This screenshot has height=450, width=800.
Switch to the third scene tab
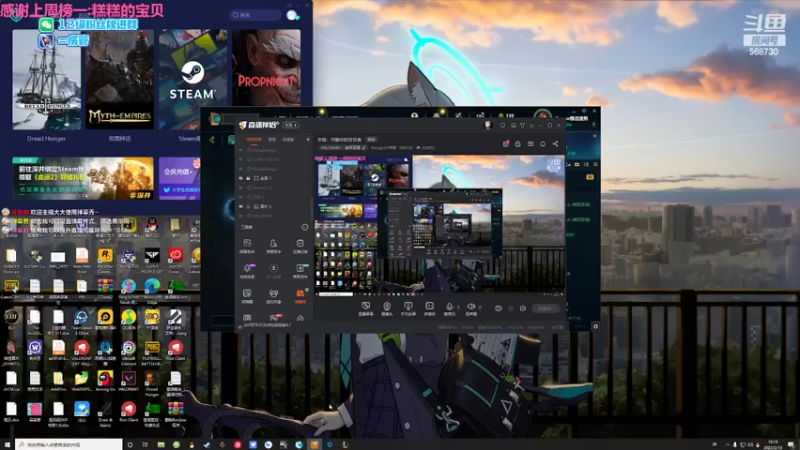click(288, 139)
